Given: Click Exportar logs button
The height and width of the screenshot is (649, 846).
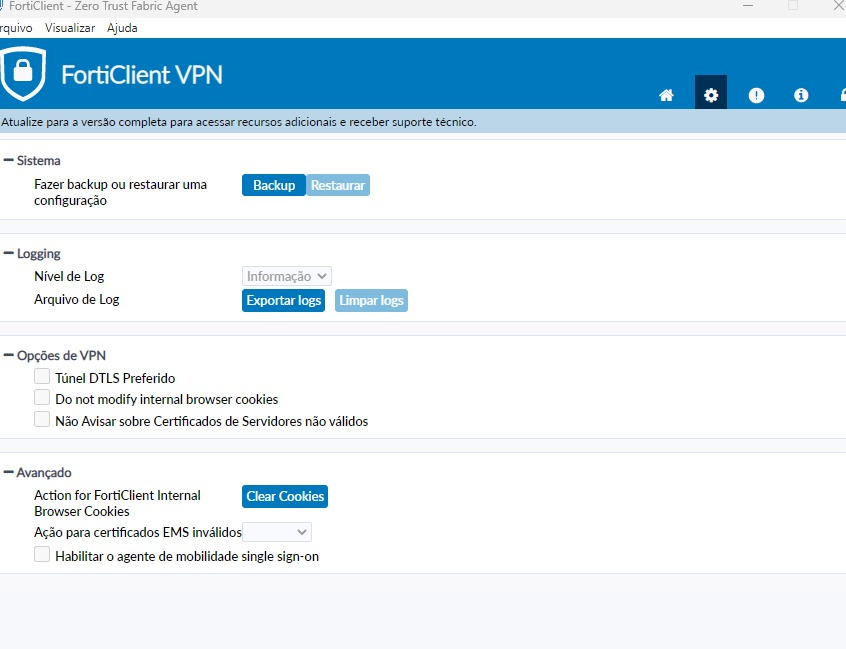Looking at the screenshot, I should tap(283, 300).
